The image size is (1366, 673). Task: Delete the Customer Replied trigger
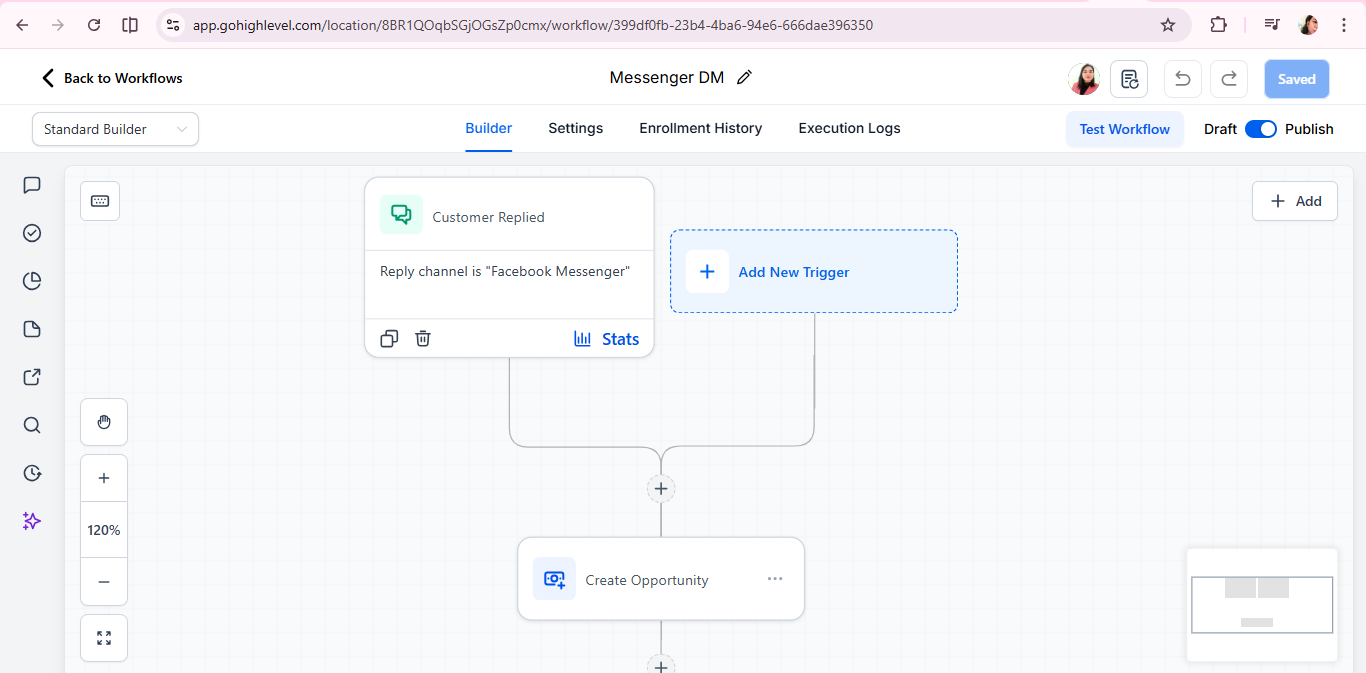(x=423, y=338)
